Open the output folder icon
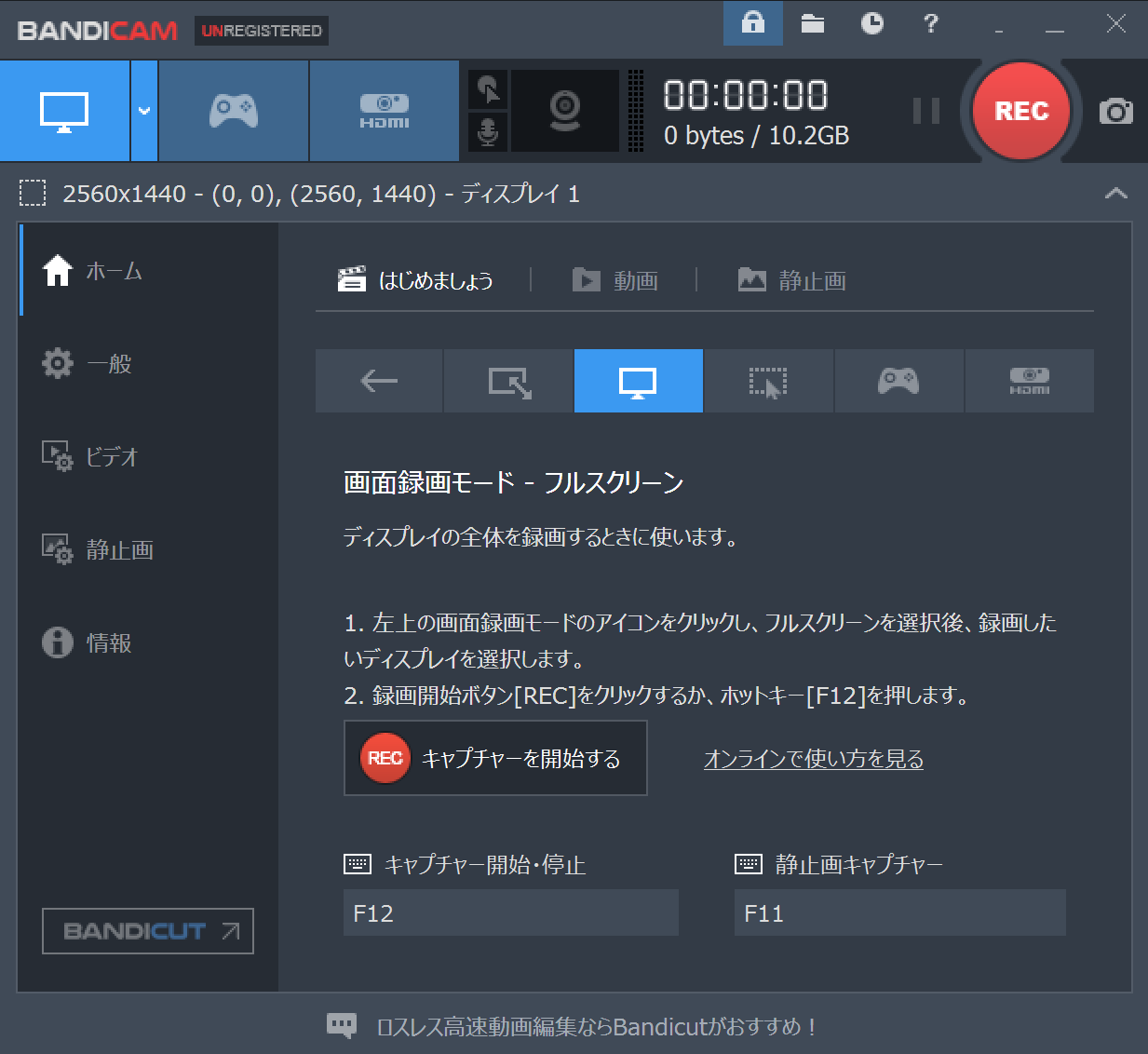The width and height of the screenshot is (1148, 1054). (x=813, y=23)
